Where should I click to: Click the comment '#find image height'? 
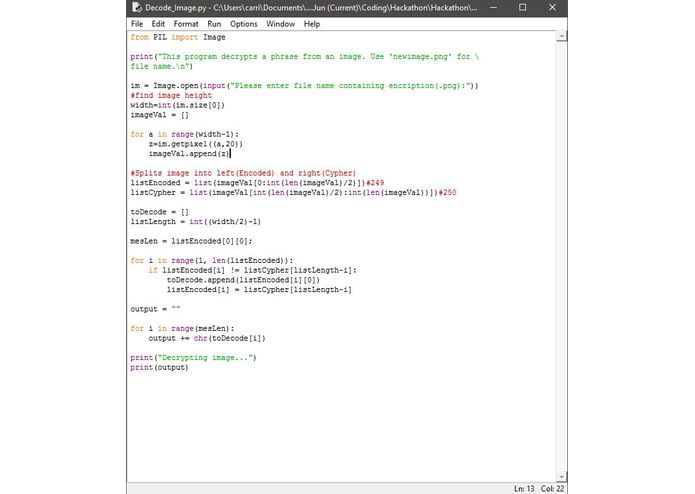pos(171,95)
